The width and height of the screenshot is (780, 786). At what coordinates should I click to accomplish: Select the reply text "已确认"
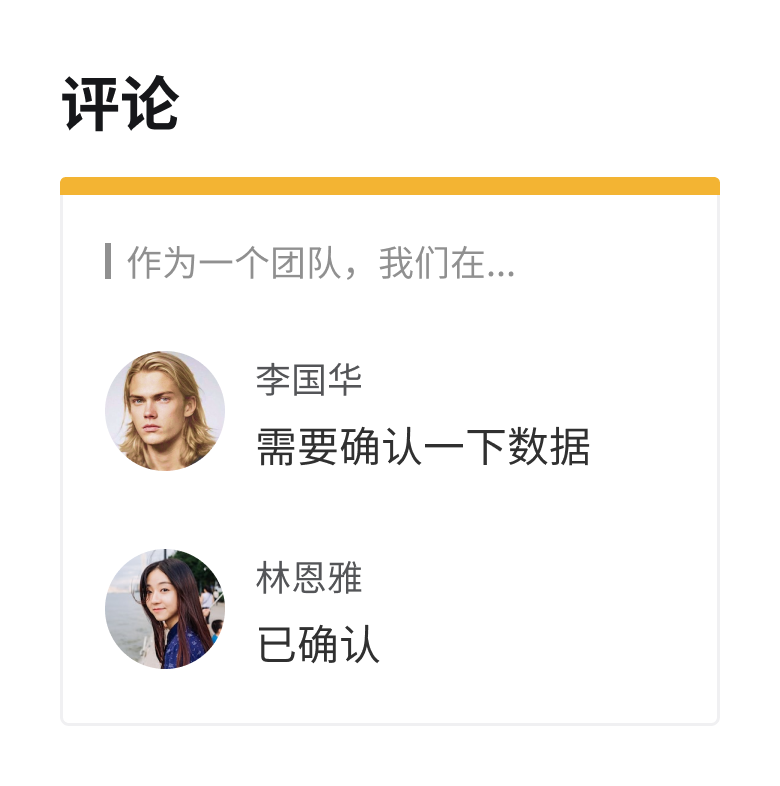pyautogui.click(x=318, y=645)
